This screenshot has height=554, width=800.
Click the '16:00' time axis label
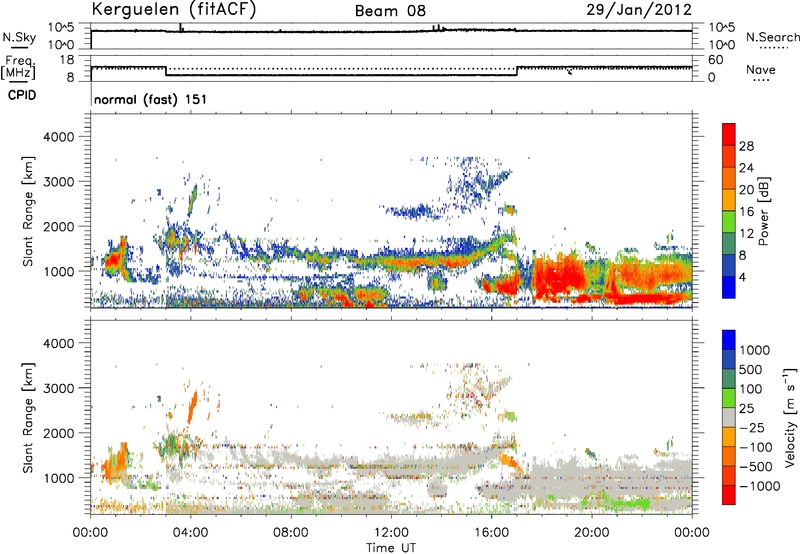pos(491,533)
